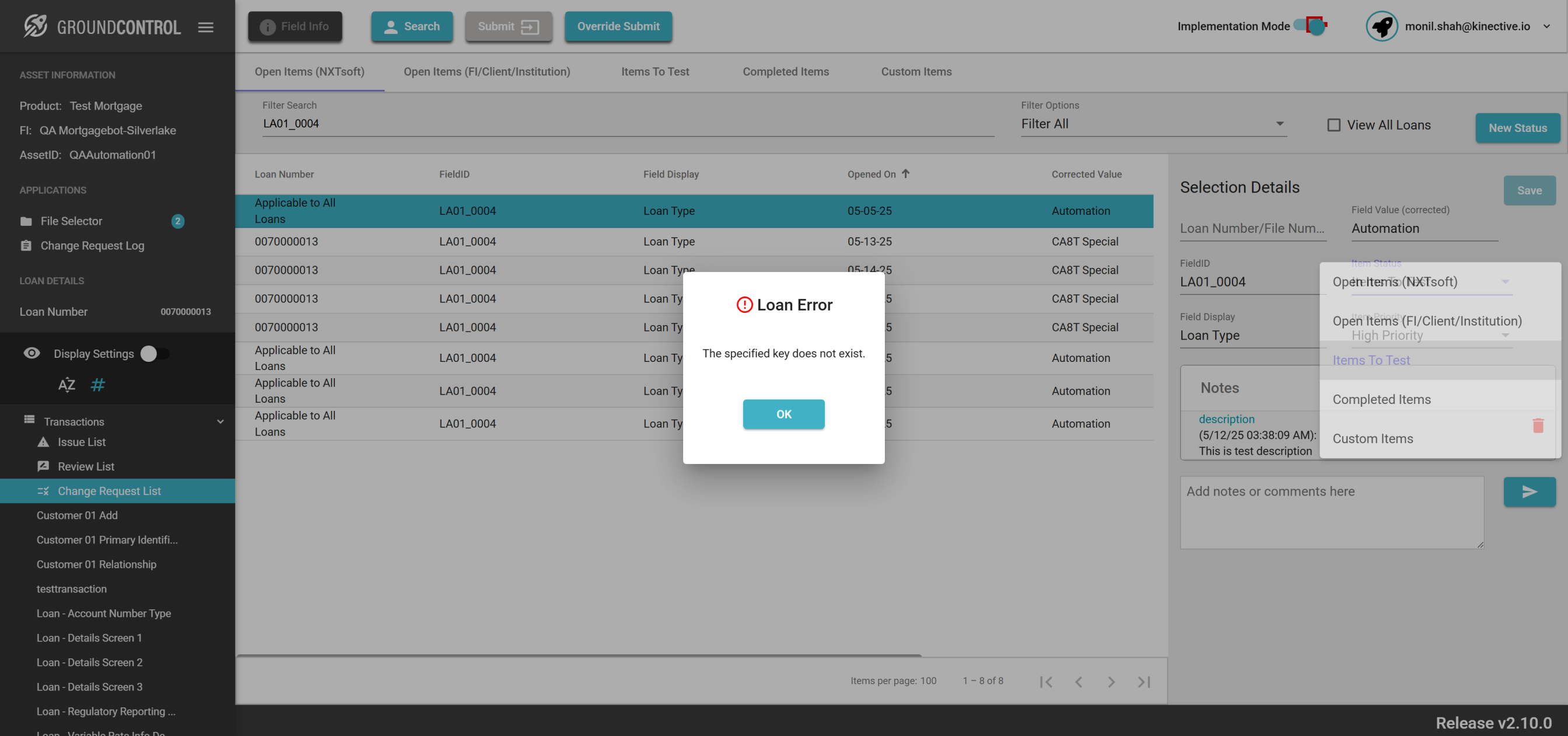Switch to the Custom Items tab
This screenshot has width=1568, height=736.
(x=916, y=71)
